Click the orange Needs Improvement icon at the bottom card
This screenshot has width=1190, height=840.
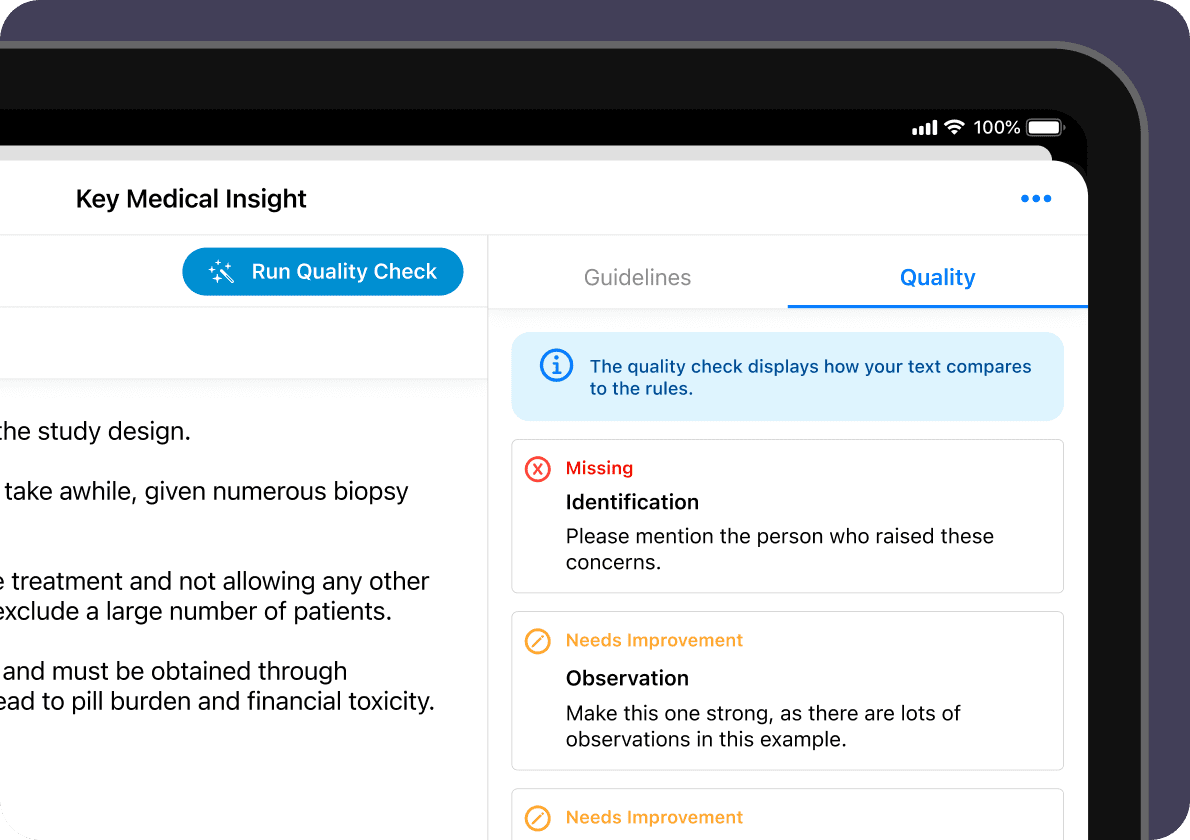tap(537, 818)
